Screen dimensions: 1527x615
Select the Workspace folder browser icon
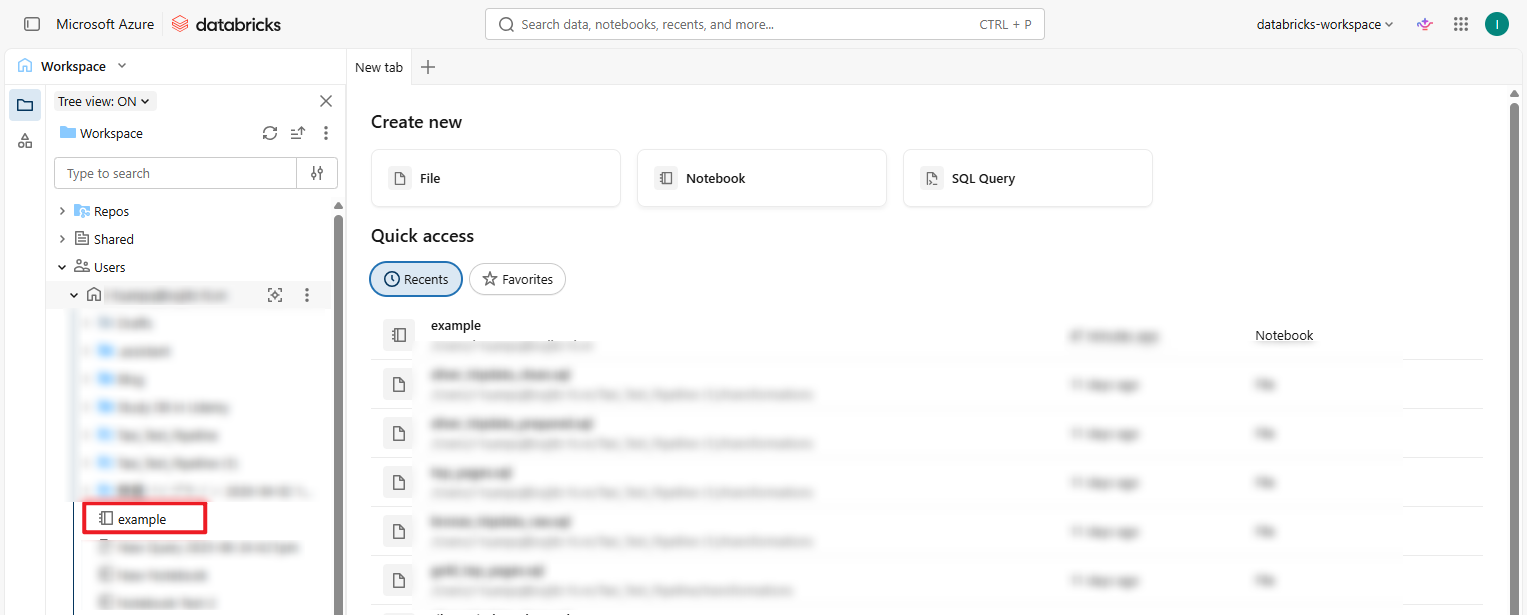[x=25, y=105]
